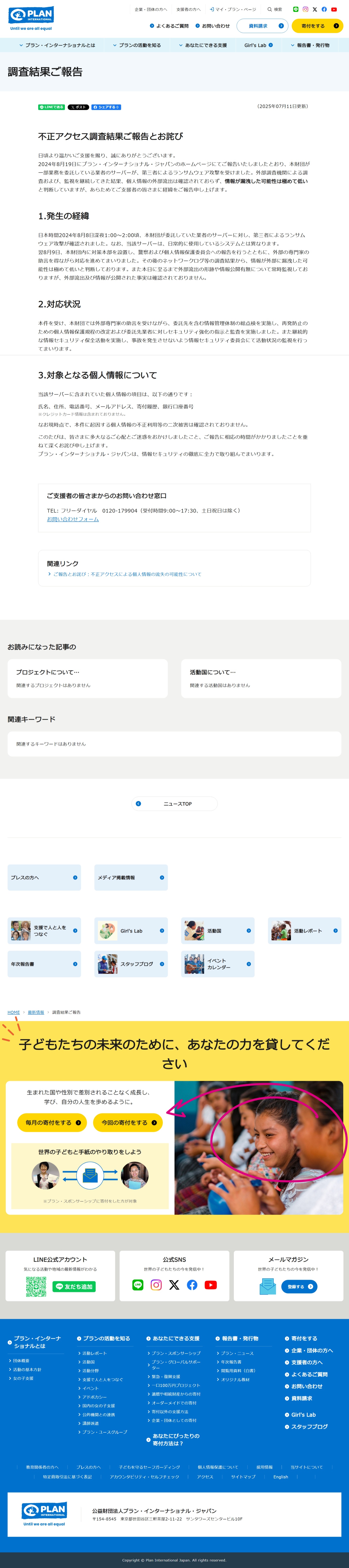Screen dimensions: 349x1568
Task: Open the X icon in header
Action: 315,9
